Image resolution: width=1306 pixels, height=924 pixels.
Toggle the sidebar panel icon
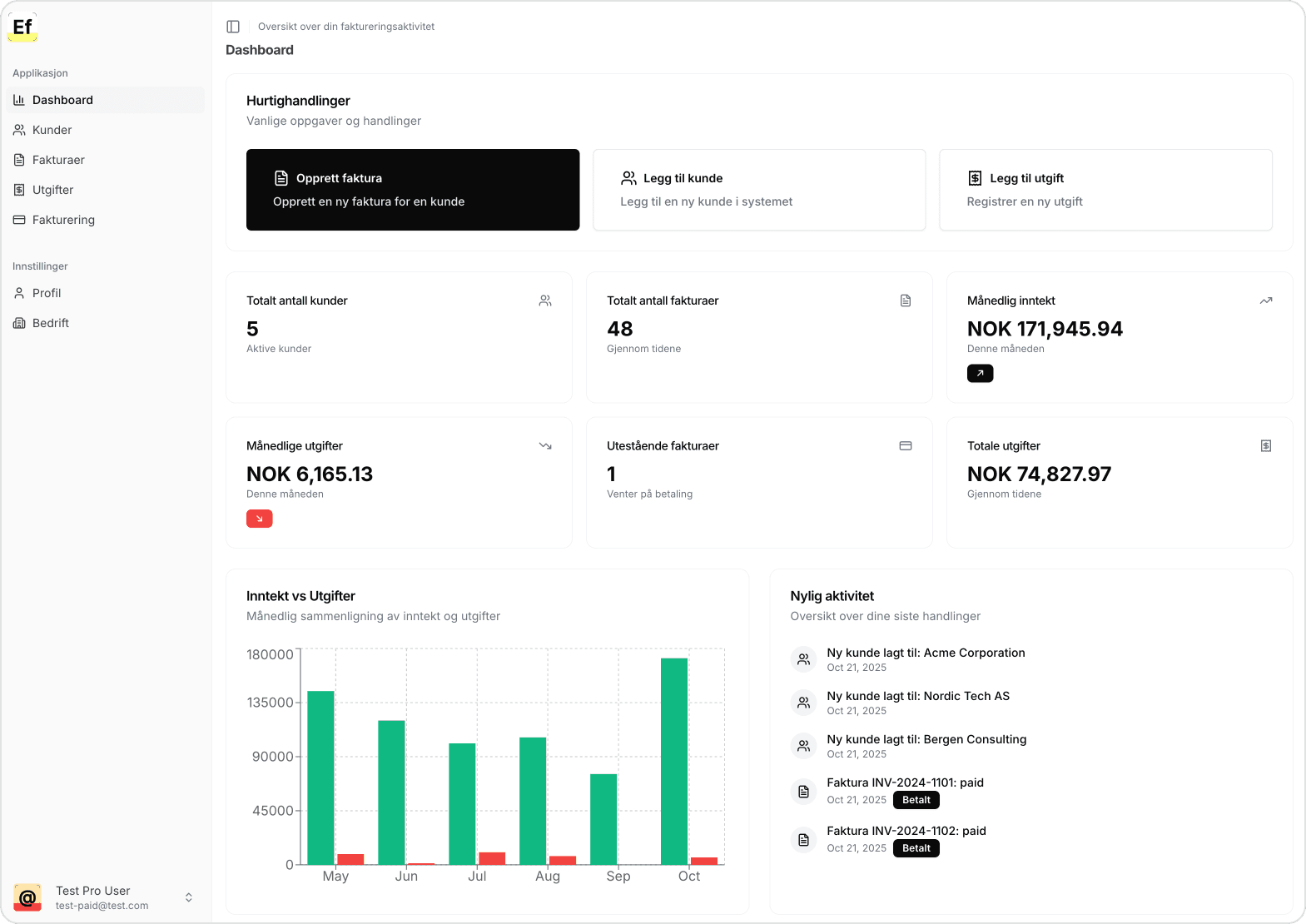(x=233, y=27)
